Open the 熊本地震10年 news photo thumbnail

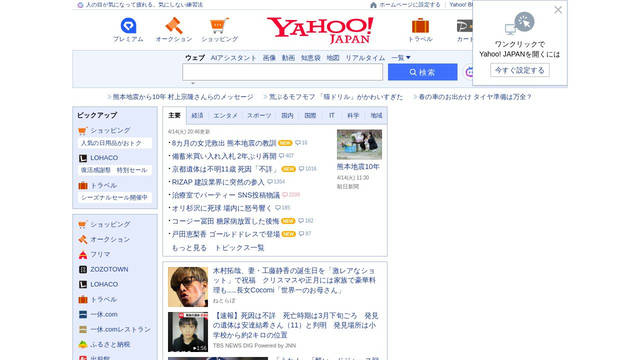(x=359, y=144)
